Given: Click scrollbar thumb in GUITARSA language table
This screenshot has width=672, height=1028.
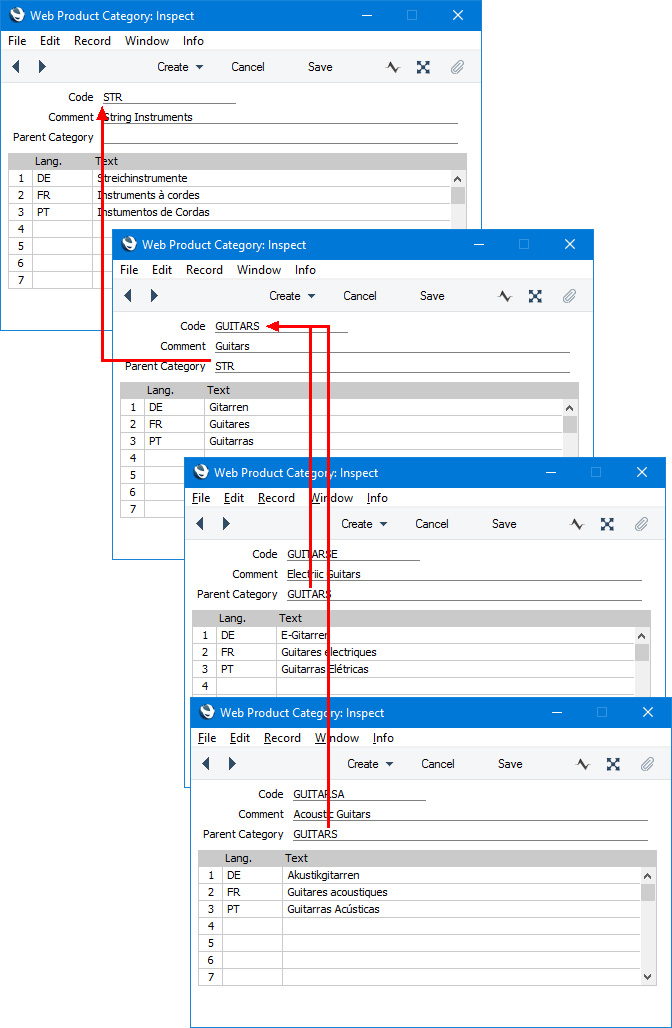Looking at the screenshot, I should (648, 892).
